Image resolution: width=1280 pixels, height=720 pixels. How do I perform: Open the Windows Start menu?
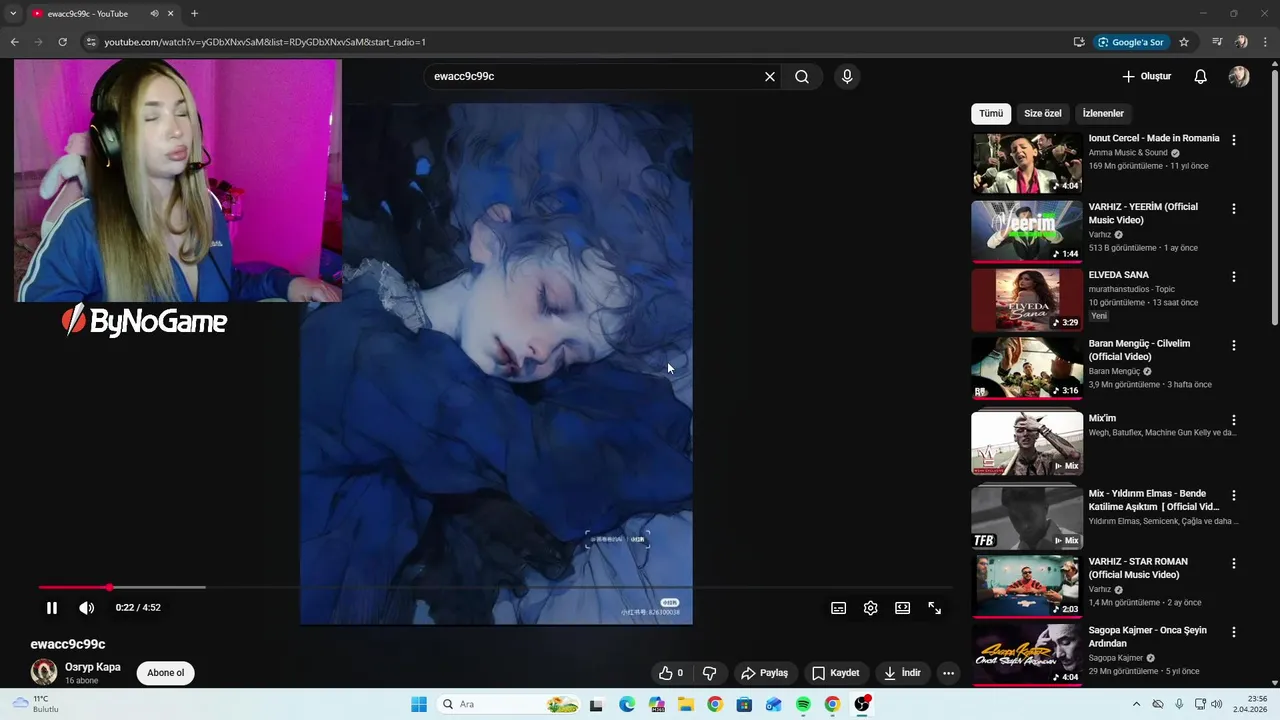(x=419, y=704)
